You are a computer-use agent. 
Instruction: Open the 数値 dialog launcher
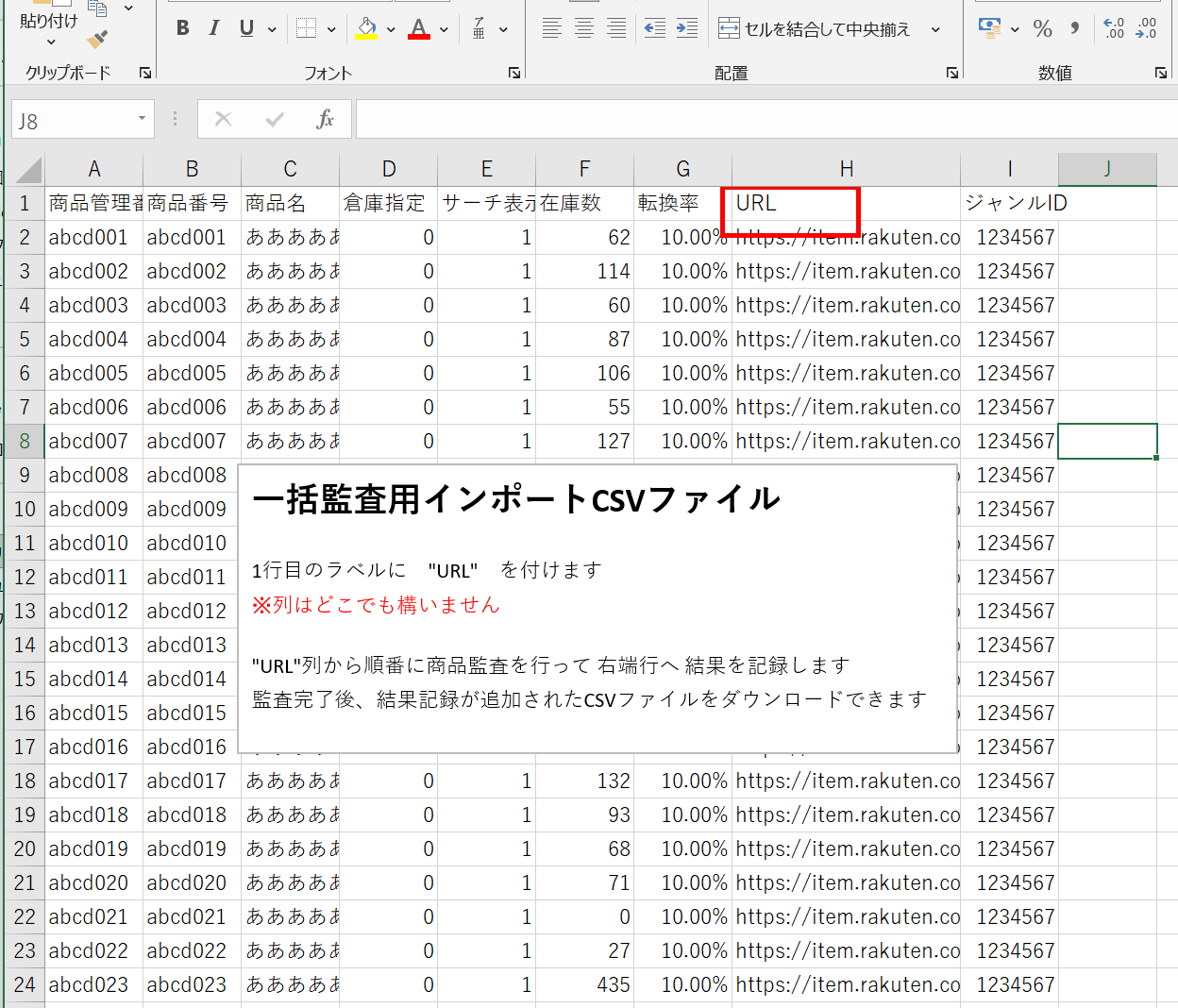tap(1161, 73)
